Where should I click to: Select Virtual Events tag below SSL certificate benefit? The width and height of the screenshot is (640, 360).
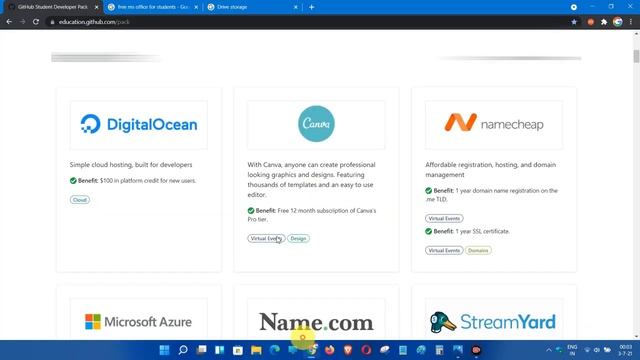point(444,250)
